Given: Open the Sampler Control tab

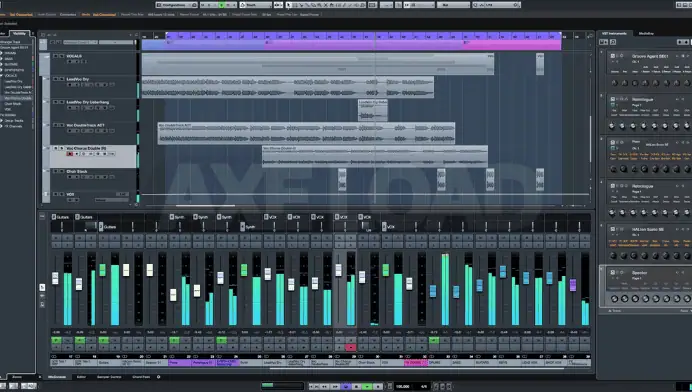Looking at the screenshot, I should [109, 377].
